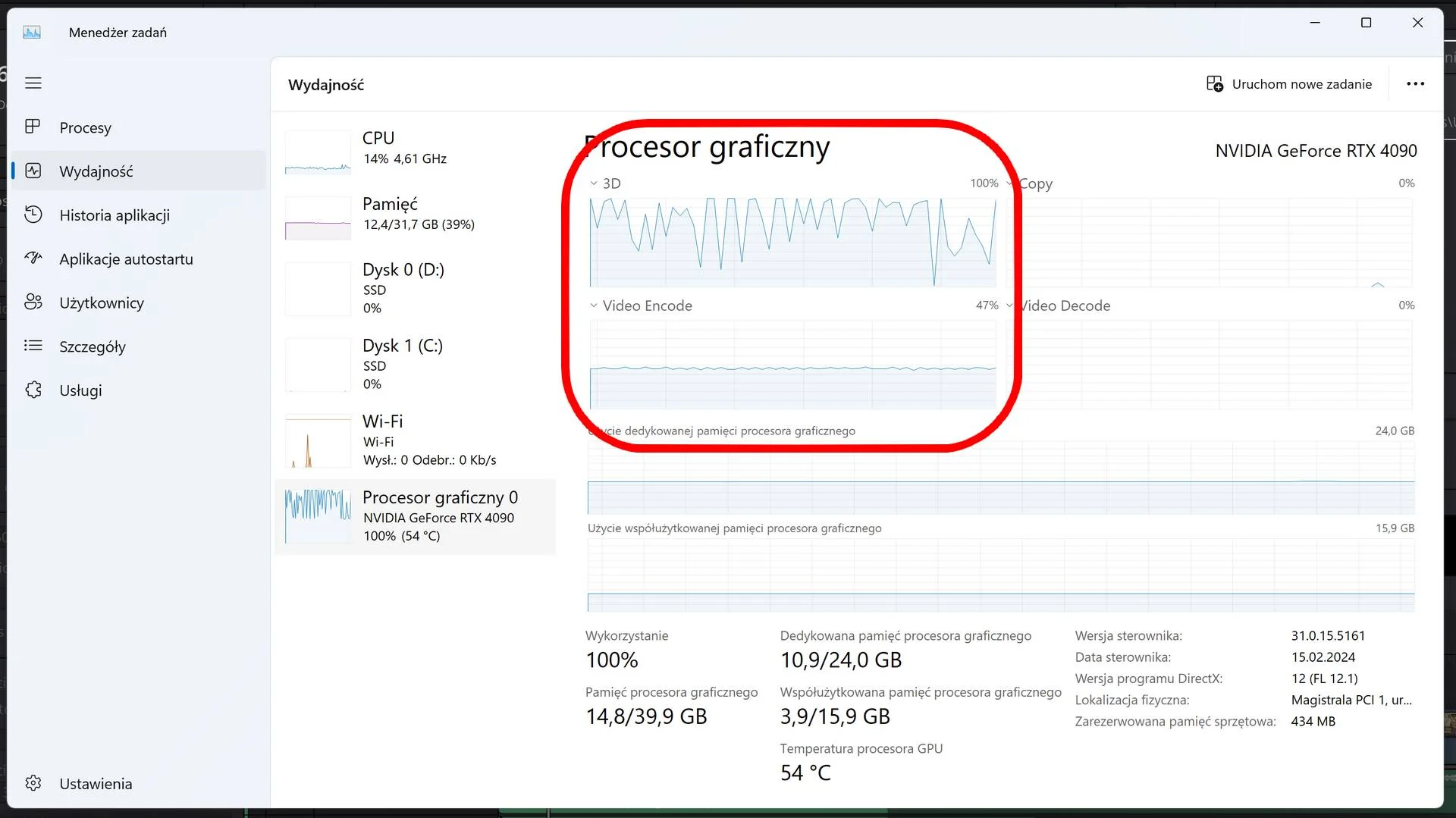This screenshot has width=1456, height=818.
Task: Select Dysk 1 (C:) entry
Action: click(x=416, y=365)
